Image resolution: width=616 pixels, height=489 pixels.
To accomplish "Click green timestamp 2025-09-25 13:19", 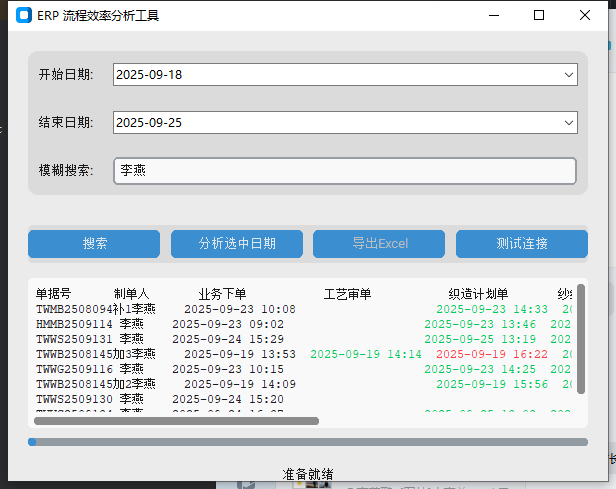I will pyautogui.click(x=480, y=339).
